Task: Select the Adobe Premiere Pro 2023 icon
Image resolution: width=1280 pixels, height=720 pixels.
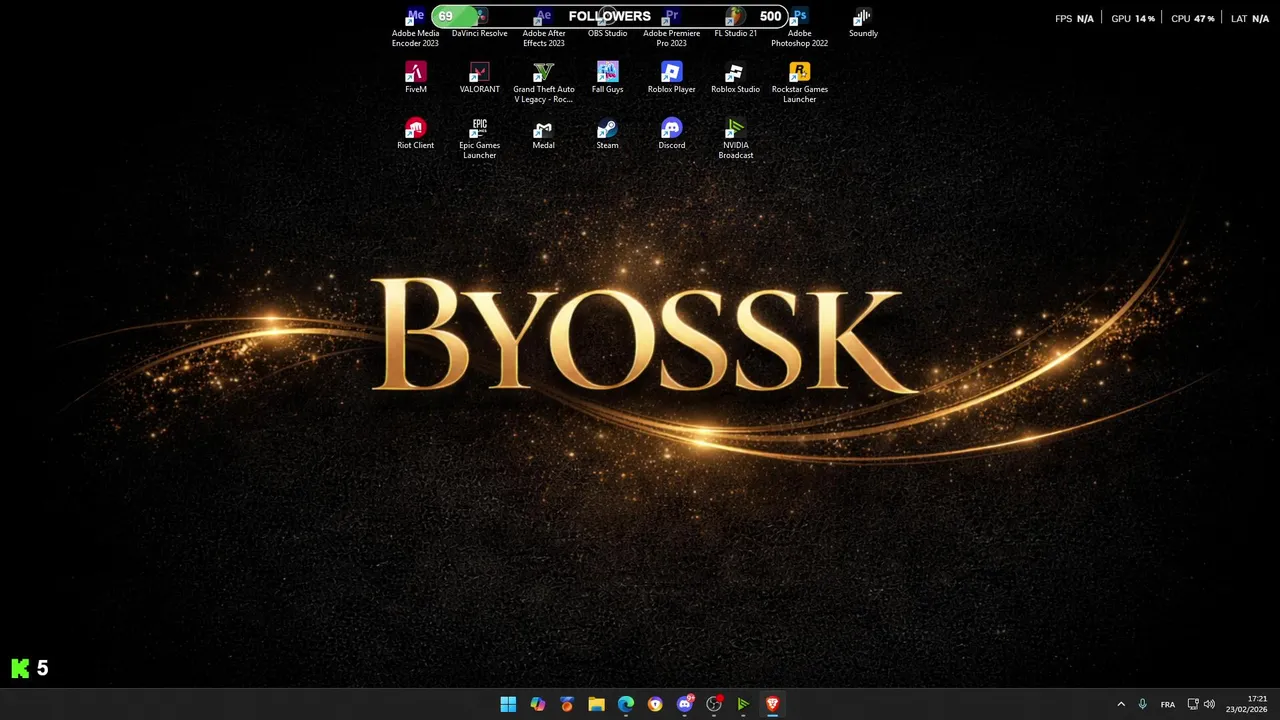Action: click(x=671, y=28)
